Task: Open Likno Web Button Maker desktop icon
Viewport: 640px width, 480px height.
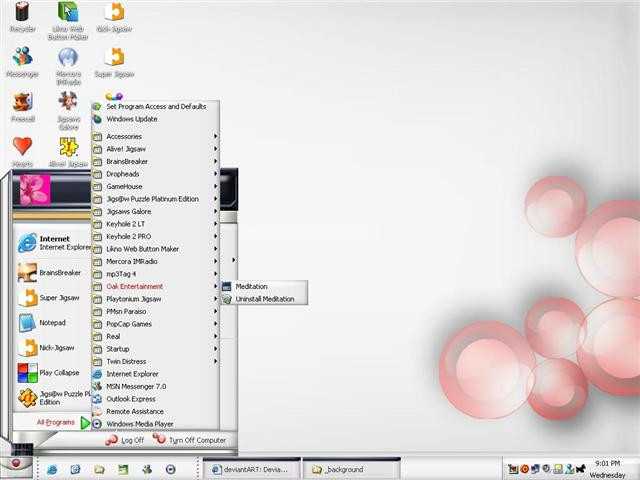Action: [x=68, y=20]
